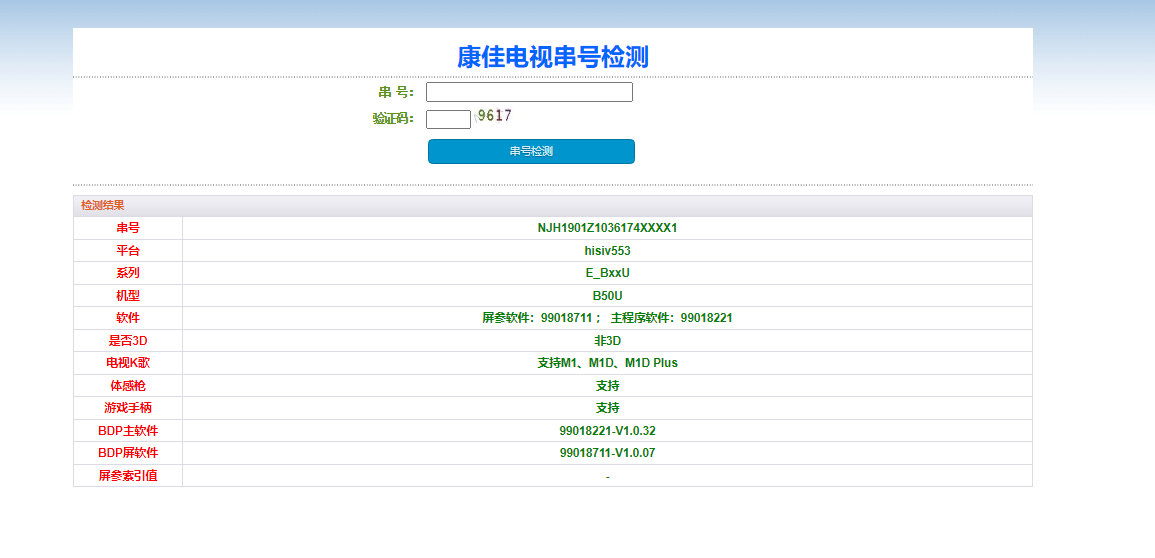1155x558 pixels.
Task: Select value 99018711-V1.0.07
Action: coord(607,453)
